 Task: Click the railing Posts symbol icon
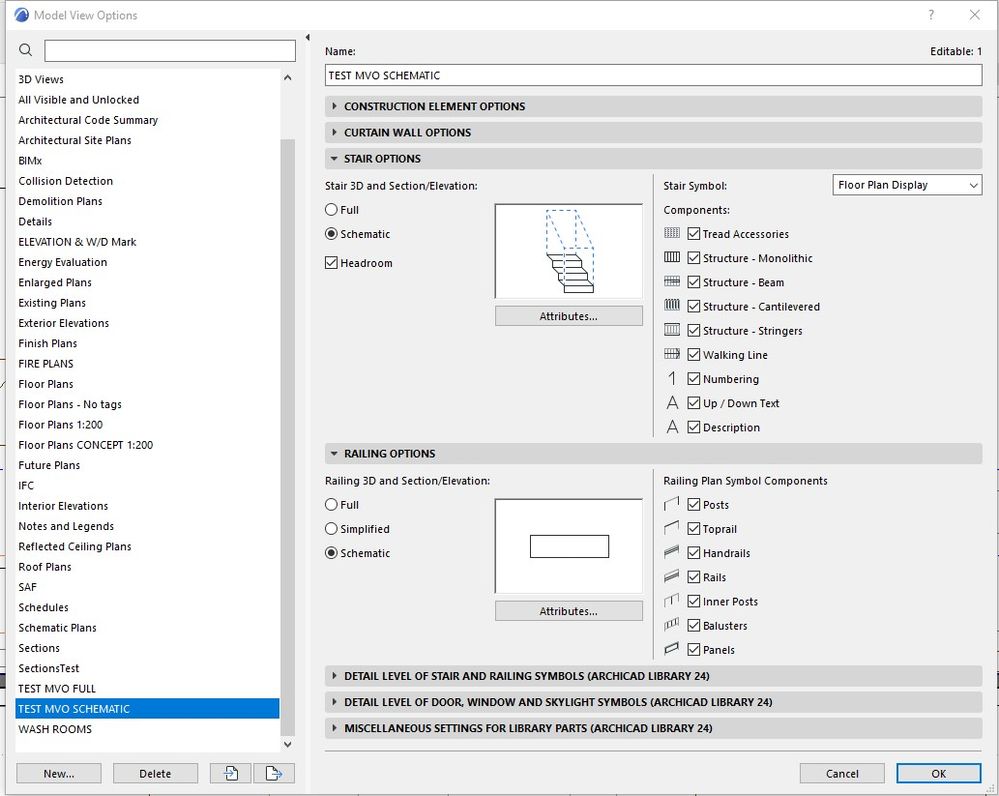point(672,504)
